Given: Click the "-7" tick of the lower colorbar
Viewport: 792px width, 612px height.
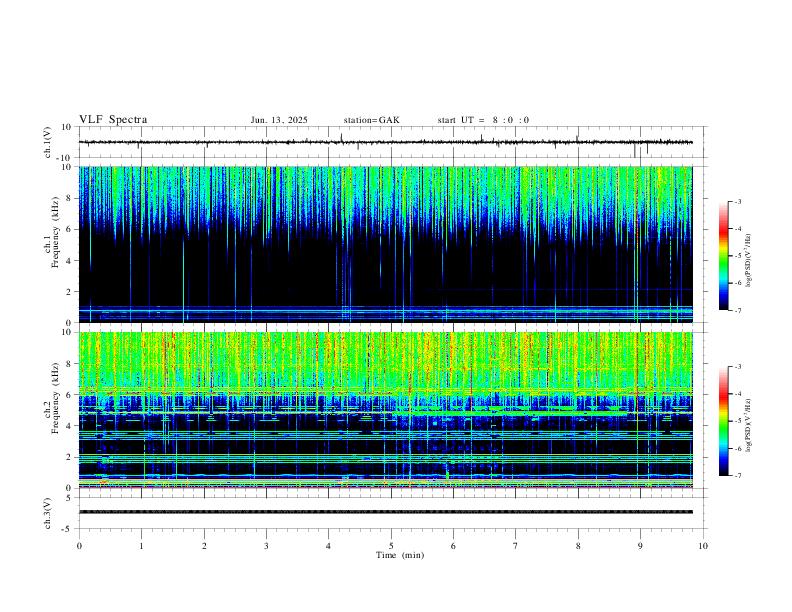Looking at the screenshot, I should pos(737,476).
